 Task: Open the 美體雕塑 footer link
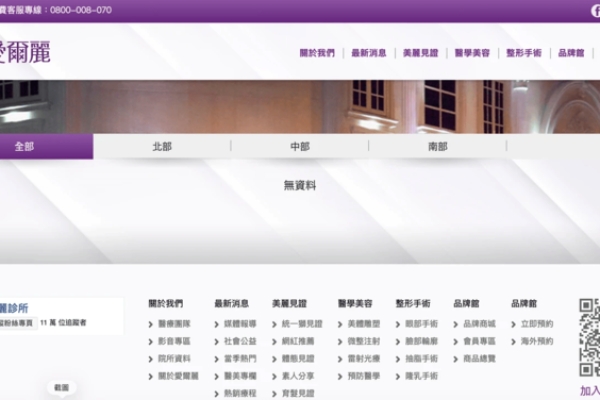[x=364, y=324]
